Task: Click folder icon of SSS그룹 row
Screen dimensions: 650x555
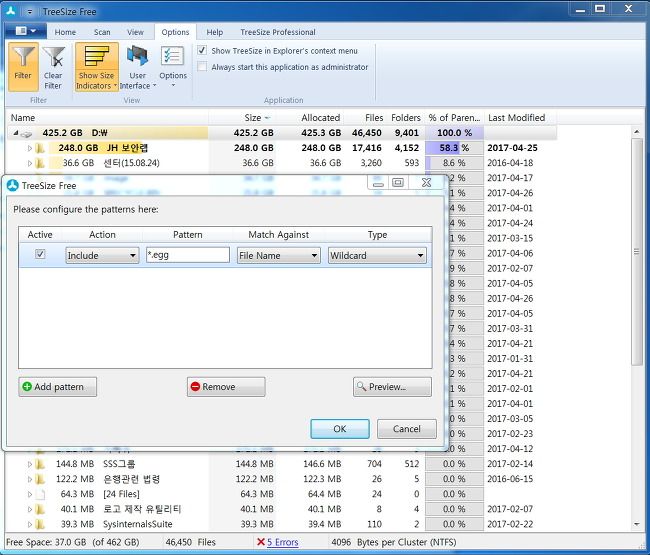Action: point(40,464)
